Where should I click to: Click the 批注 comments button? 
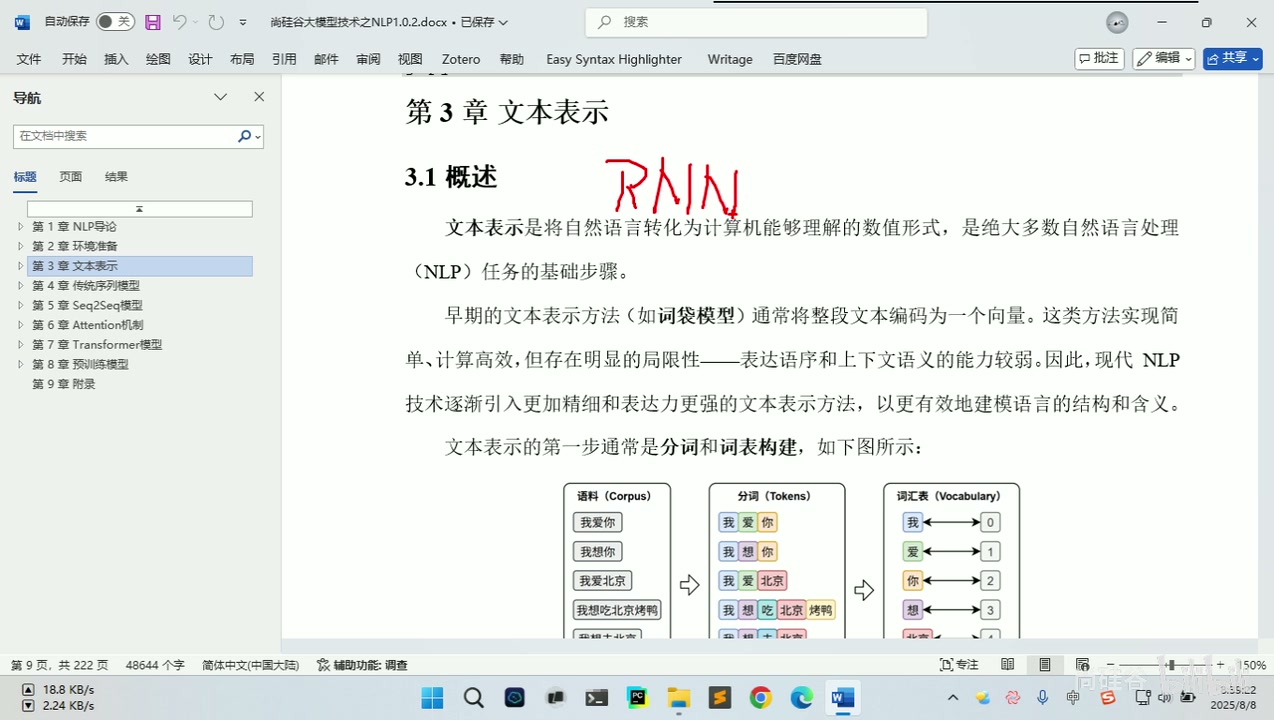pos(1099,58)
